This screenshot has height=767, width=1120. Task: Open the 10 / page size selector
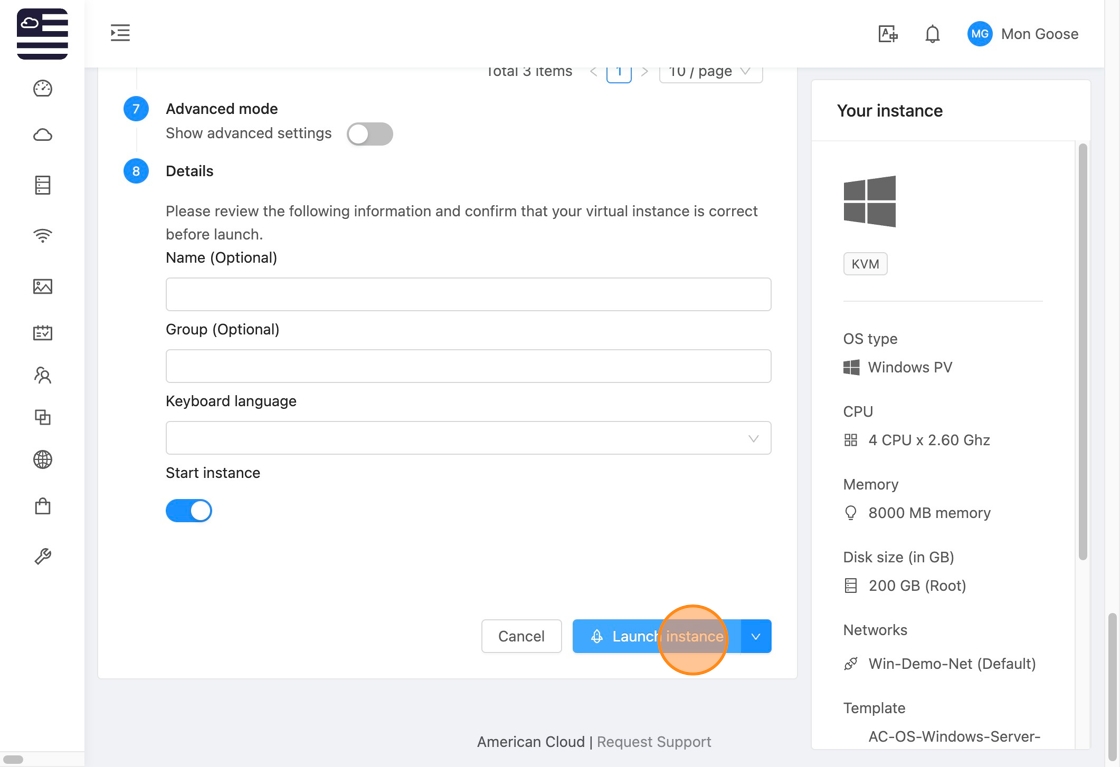[710, 72]
